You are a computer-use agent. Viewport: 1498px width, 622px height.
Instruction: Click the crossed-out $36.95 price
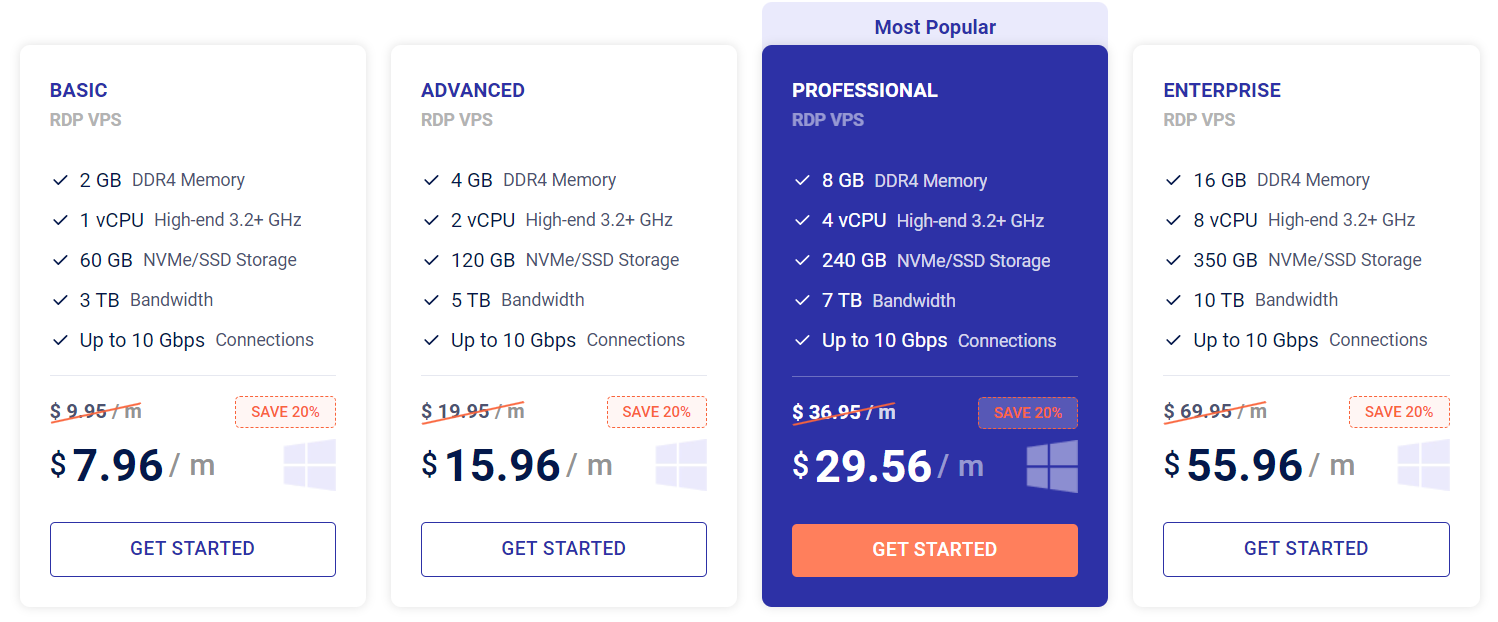(843, 411)
